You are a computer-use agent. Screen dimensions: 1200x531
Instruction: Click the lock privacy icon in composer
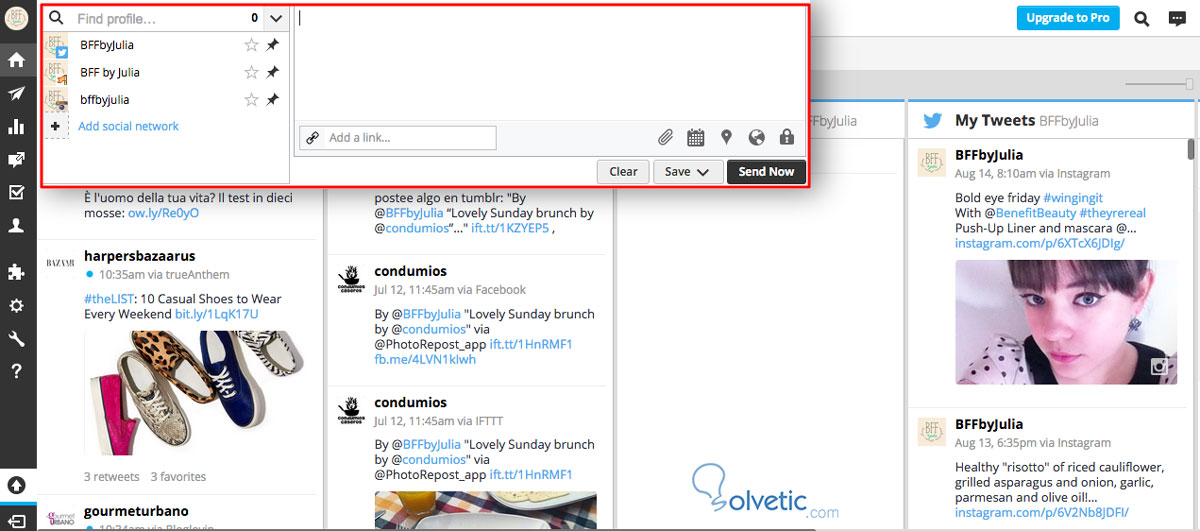tap(786, 138)
